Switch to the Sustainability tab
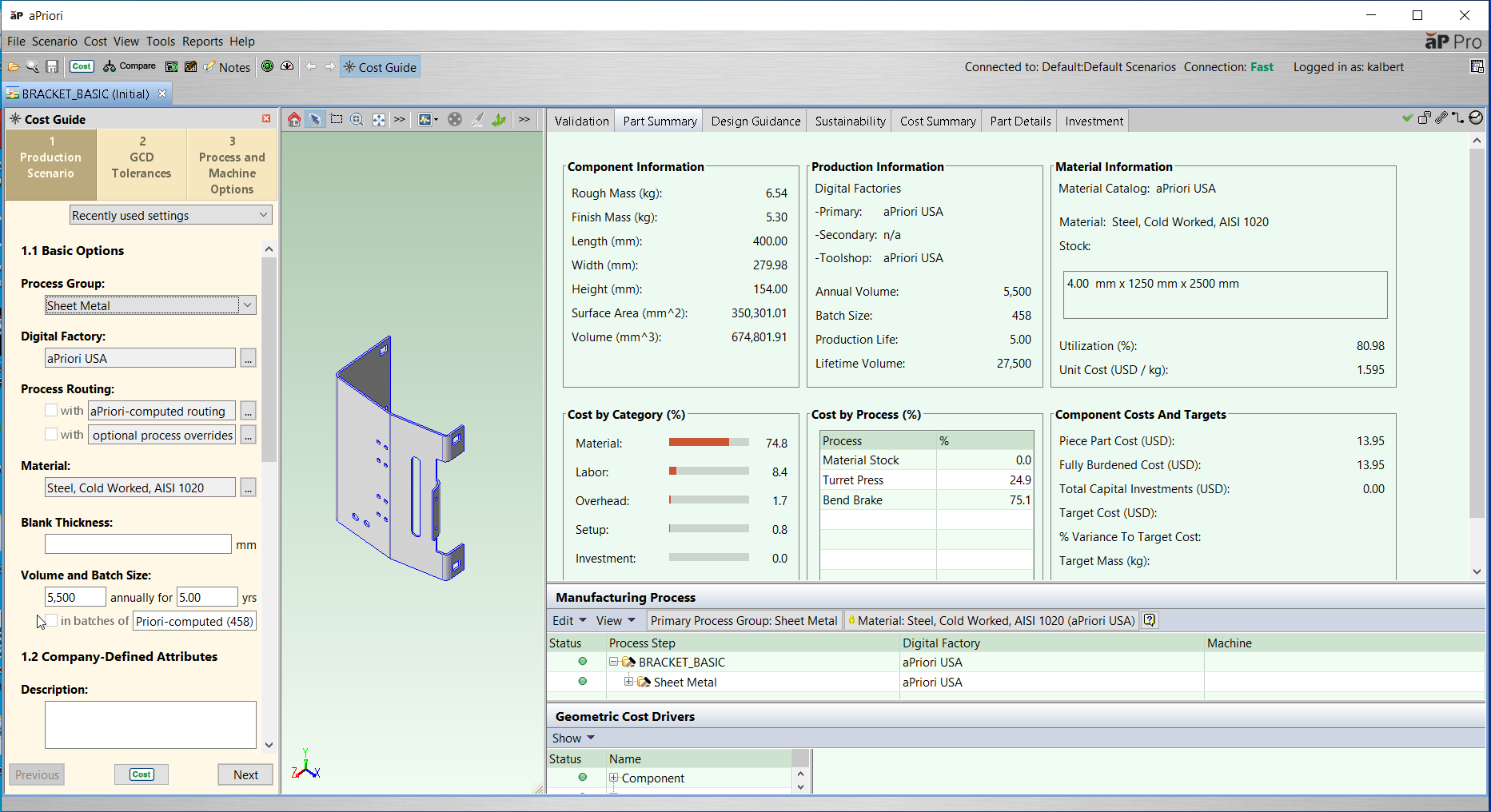Image resolution: width=1491 pixels, height=812 pixels. coord(850,121)
